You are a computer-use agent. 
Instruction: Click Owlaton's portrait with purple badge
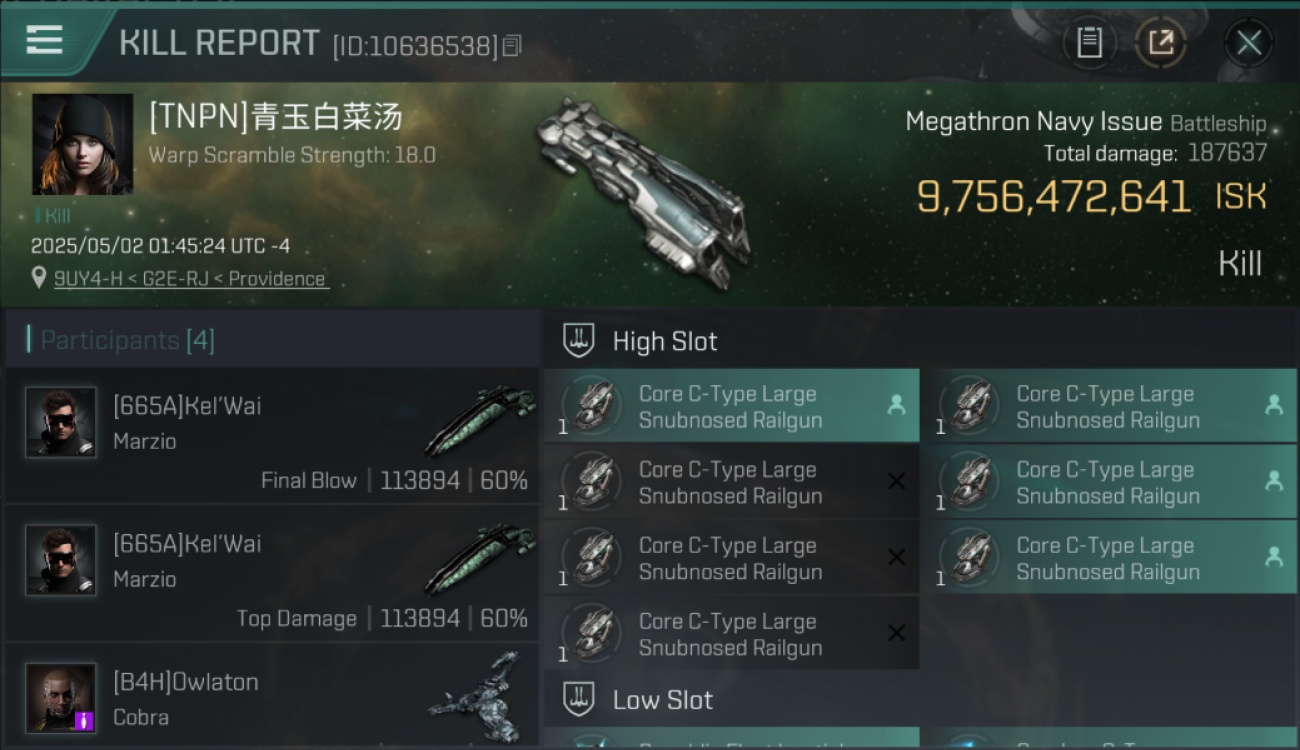point(61,697)
